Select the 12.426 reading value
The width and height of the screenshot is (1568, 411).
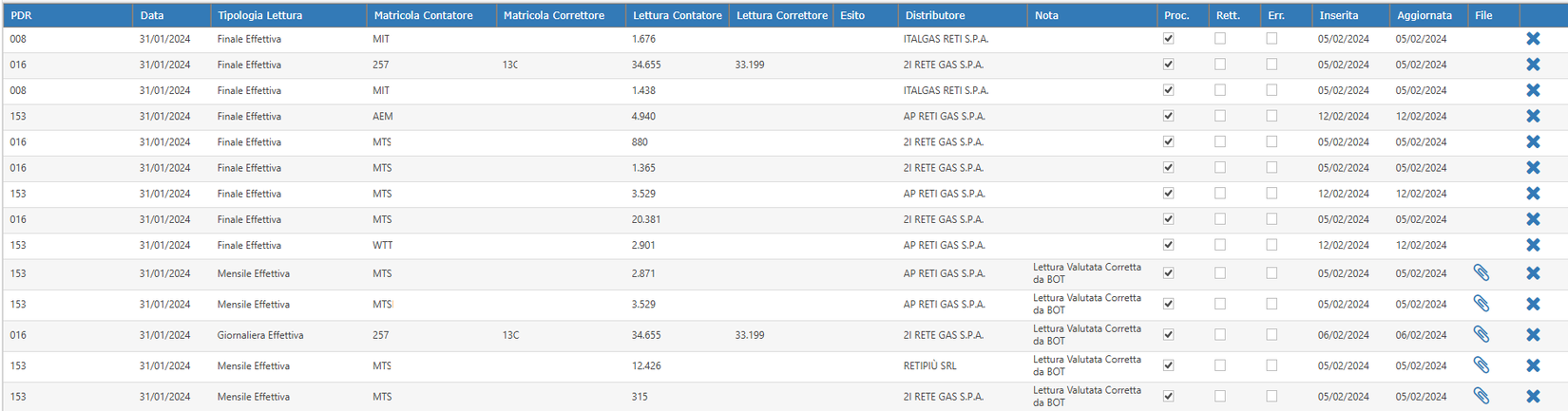(x=646, y=365)
